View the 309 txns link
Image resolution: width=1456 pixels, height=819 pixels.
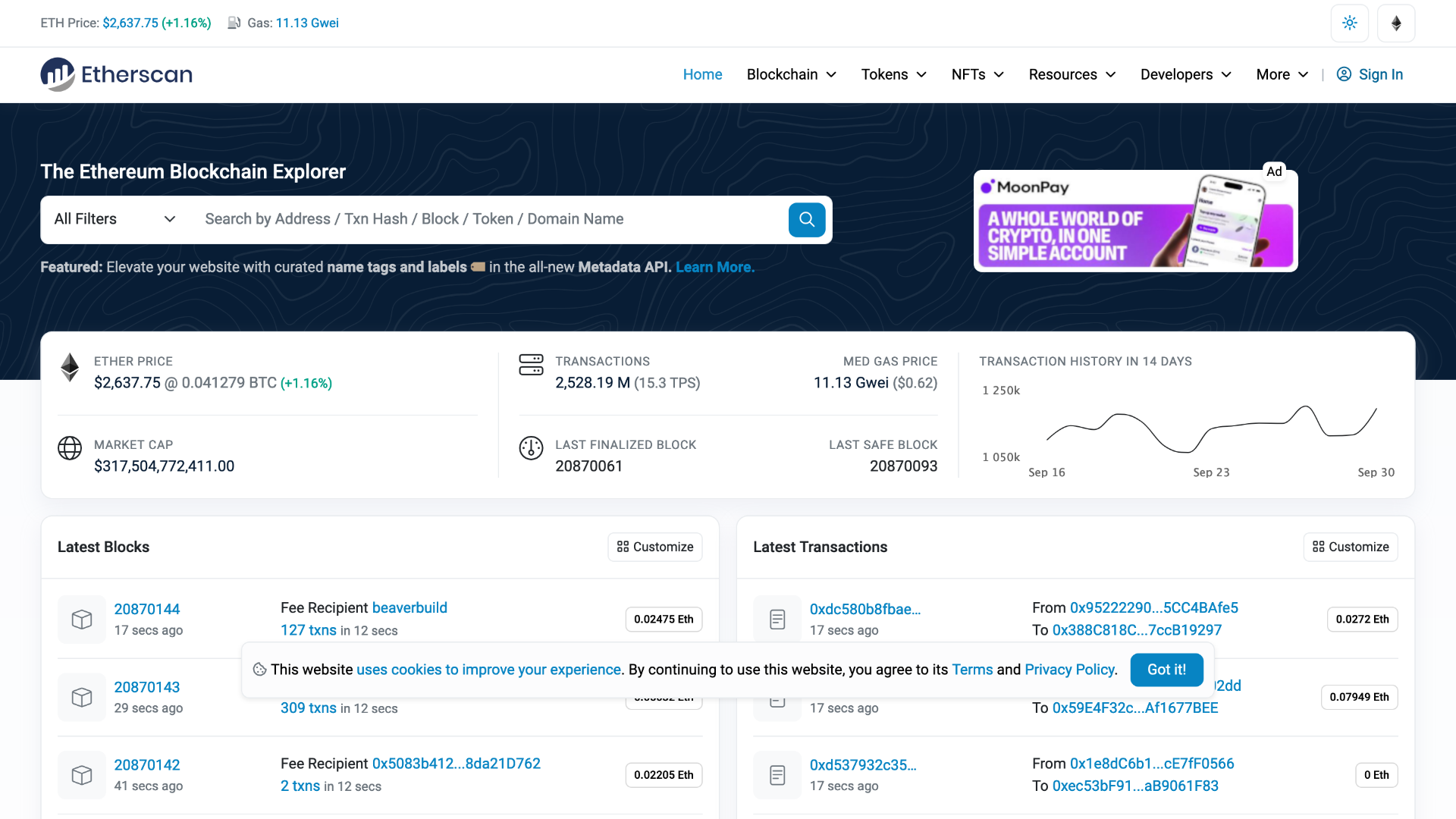[x=309, y=708]
